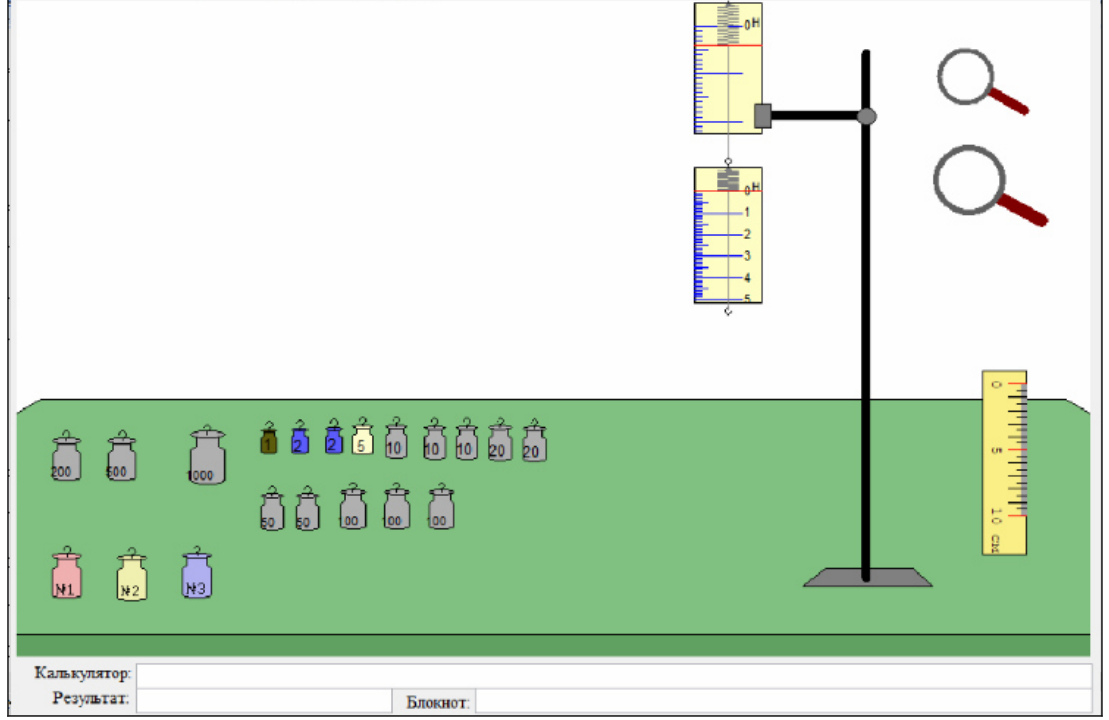Focus the Блокнот text field

784,702
